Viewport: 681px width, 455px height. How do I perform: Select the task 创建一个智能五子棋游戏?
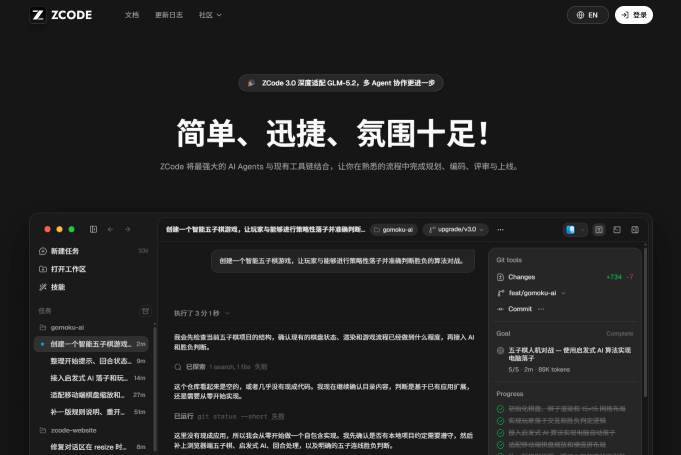(x=91, y=344)
